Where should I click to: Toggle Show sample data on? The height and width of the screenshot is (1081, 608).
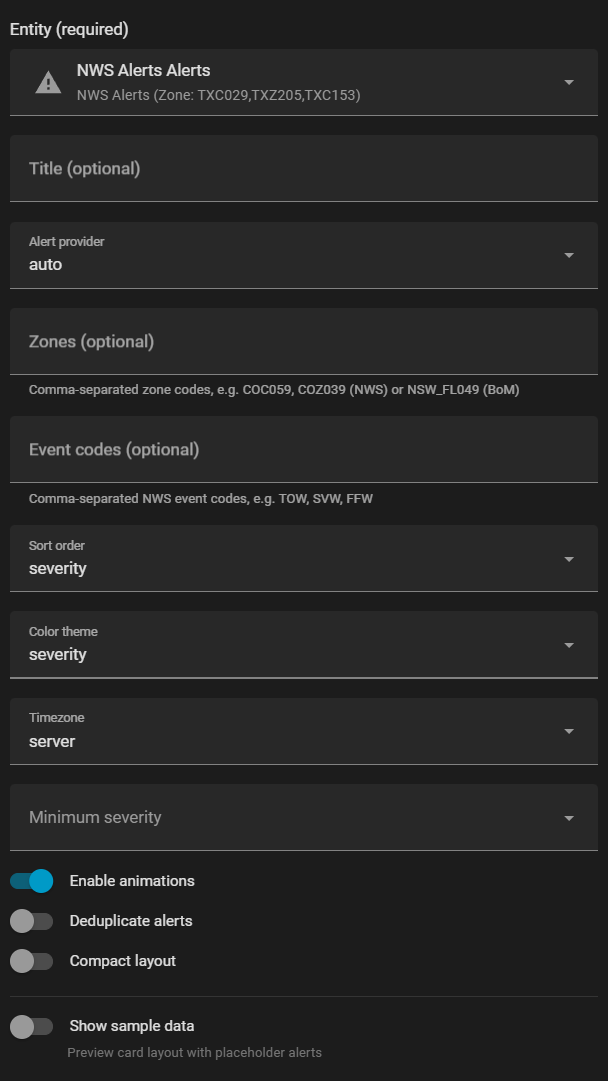click(31, 1026)
